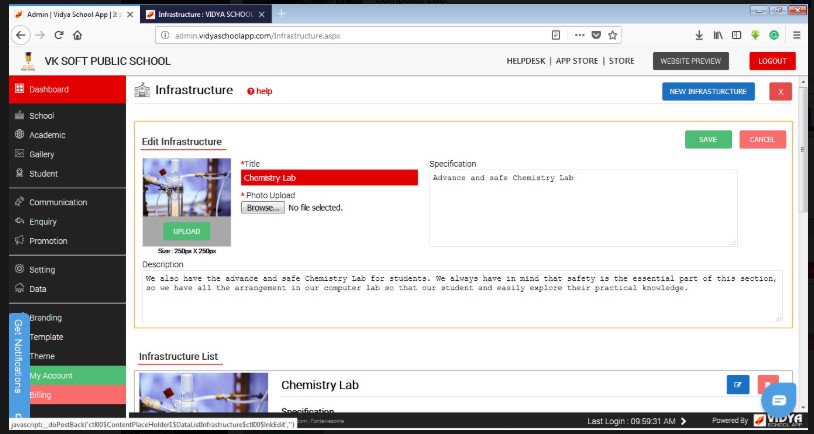The width and height of the screenshot is (814, 434).
Task: Toggle sidebar view icon
Action: pyautogui.click(x=736, y=35)
